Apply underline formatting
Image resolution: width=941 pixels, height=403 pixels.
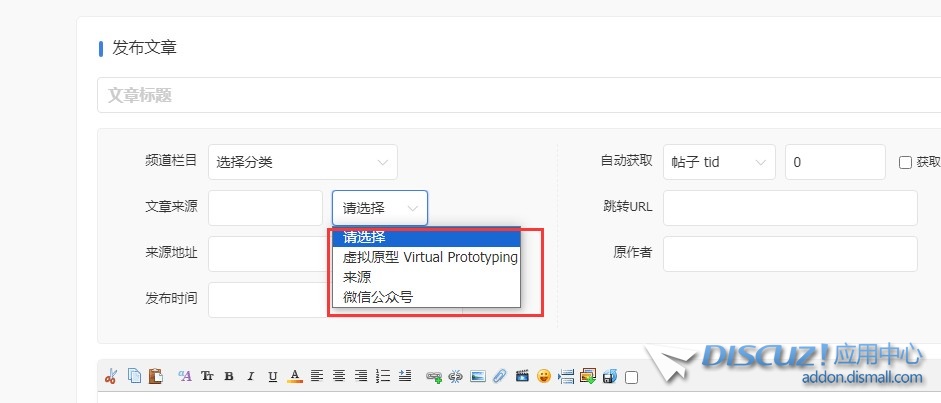(273, 377)
